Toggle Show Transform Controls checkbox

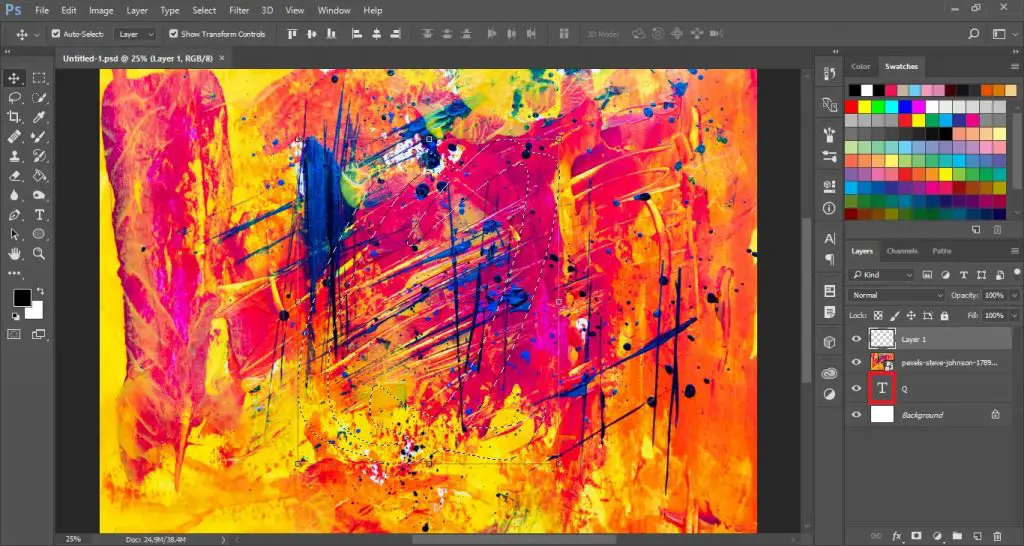point(173,34)
